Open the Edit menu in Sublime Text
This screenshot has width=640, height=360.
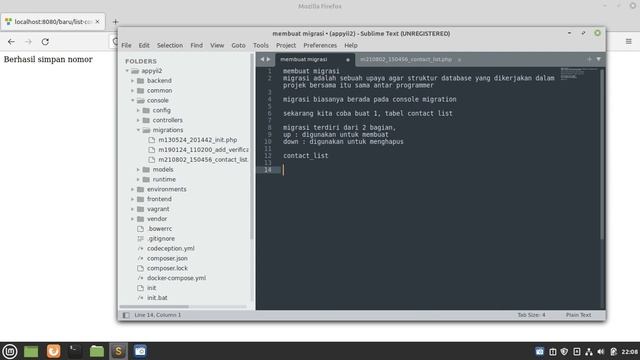click(x=144, y=45)
